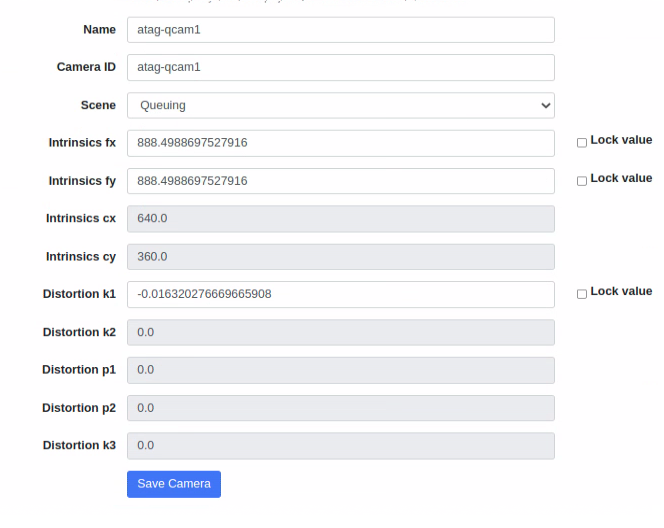Image resolution: width=664 pixels, height=528 pixels.
Task: Check Lock value box for Distortion k1
Action: [582, 294]
